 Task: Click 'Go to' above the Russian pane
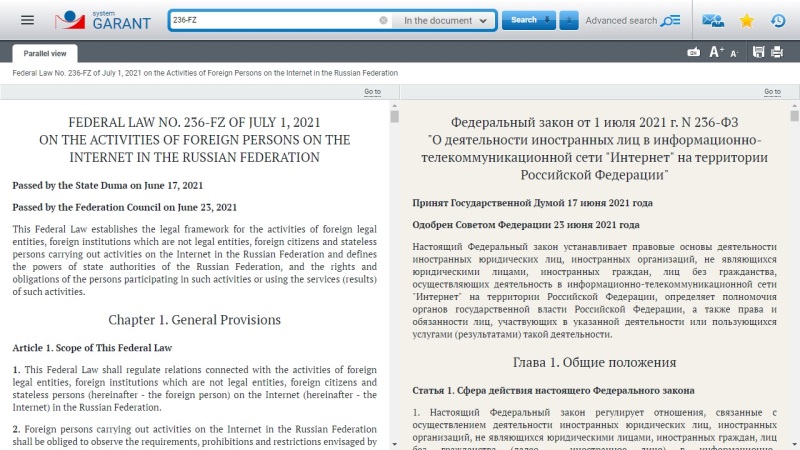(772, 92)
